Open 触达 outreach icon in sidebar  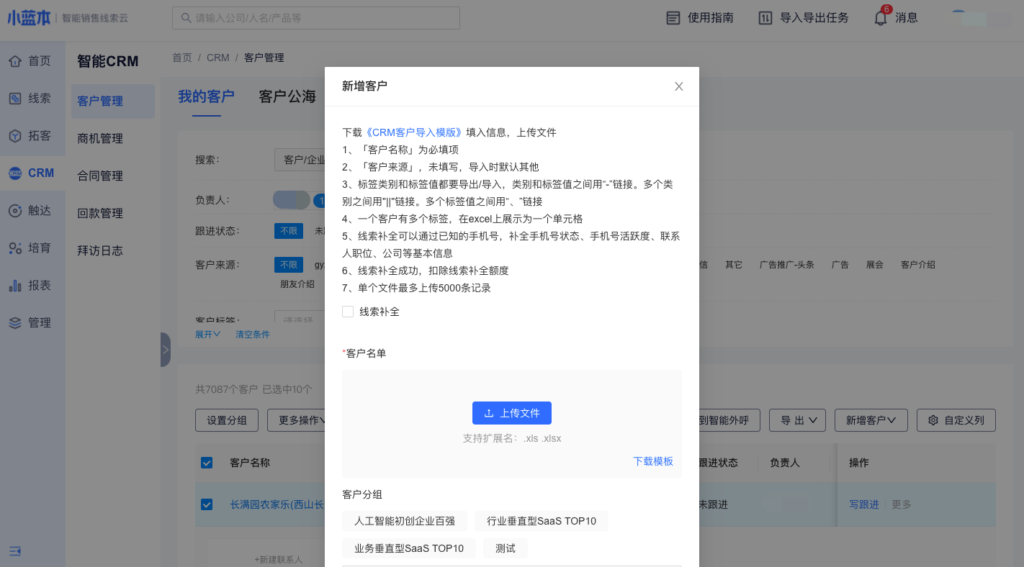point(15,211)
